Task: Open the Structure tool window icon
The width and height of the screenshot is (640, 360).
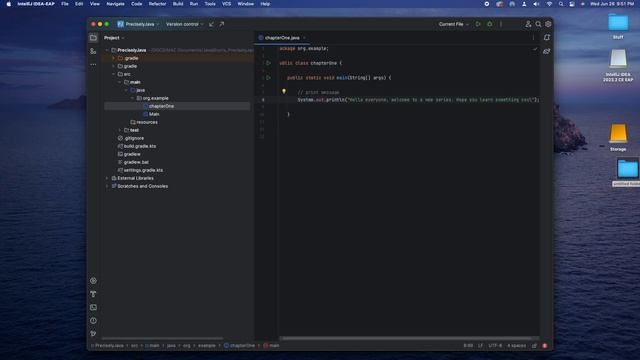Action: [93, 51]
